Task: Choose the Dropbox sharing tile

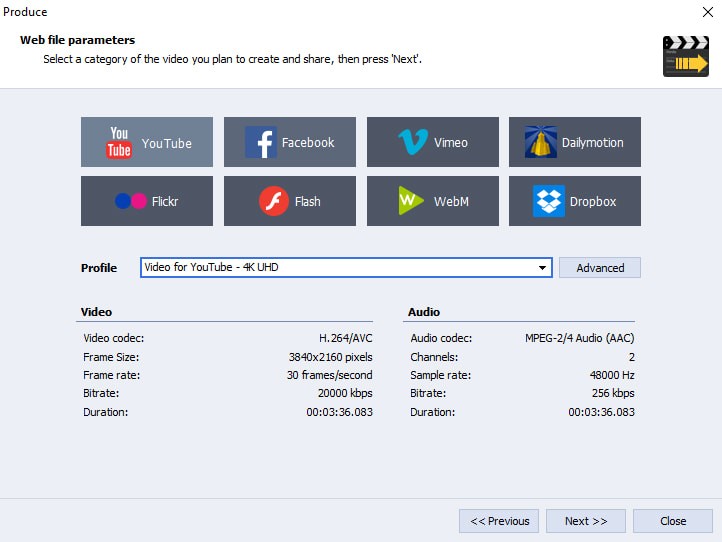Action: click(574, 201)
